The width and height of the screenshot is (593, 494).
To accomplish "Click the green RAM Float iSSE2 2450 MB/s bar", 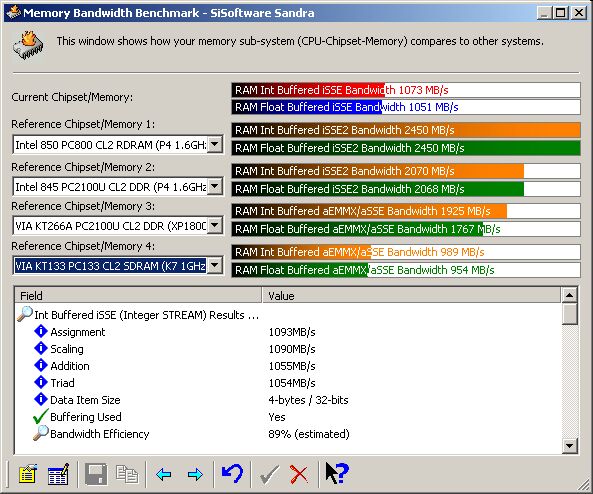I will pos(406,148).
